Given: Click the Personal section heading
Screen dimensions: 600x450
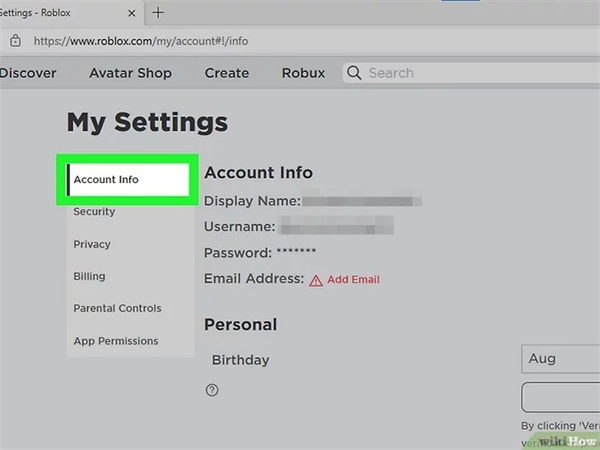Looking at the screenshot, I should (240, 324).
